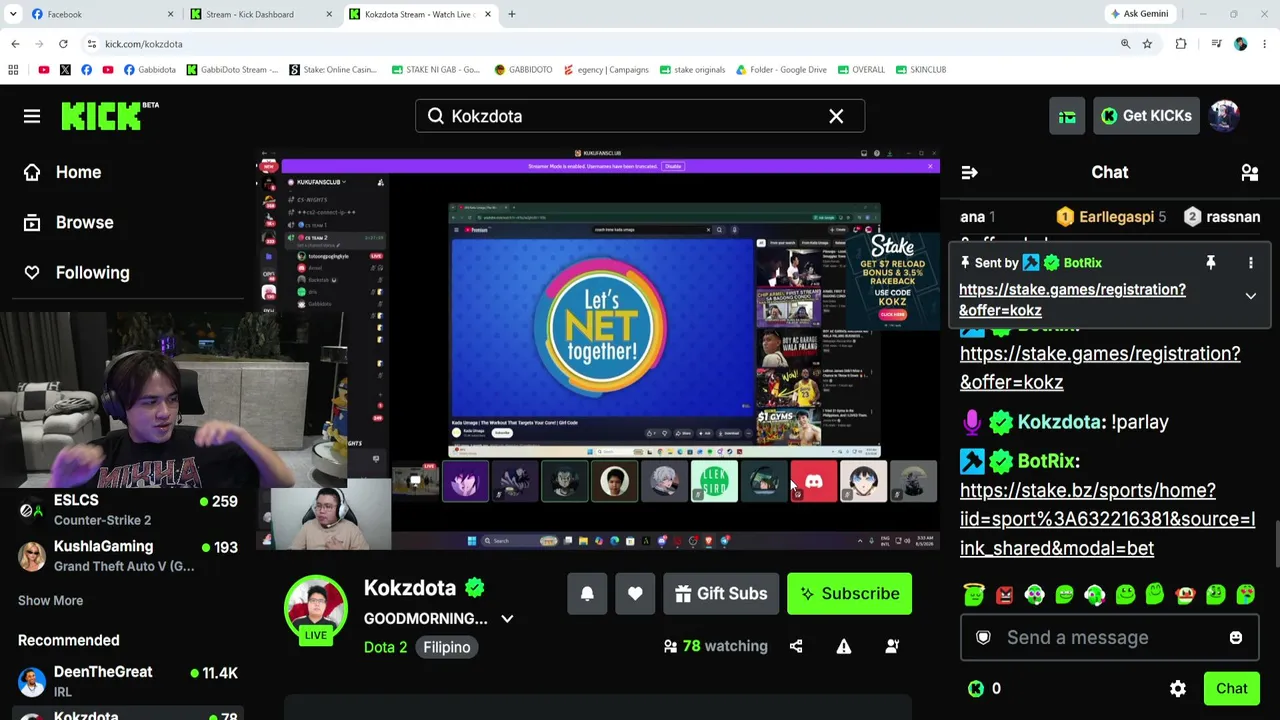Open the stake.bz sports chat link
The height and width of the screenshot is (720, 1280).
pyautogui.click(x=1107, y=519)
